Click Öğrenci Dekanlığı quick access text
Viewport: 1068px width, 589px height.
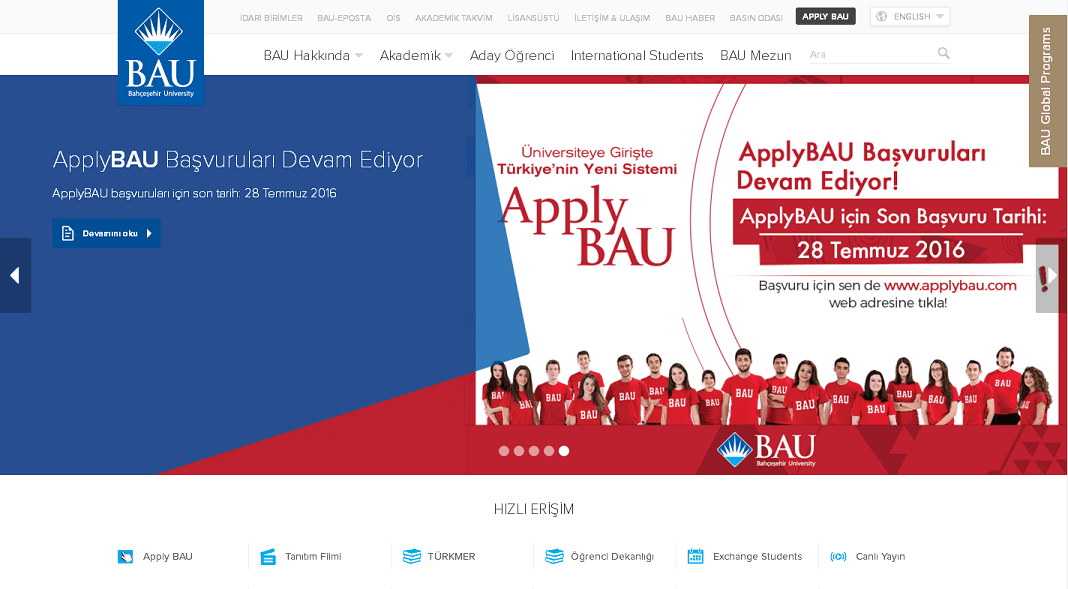612,556
